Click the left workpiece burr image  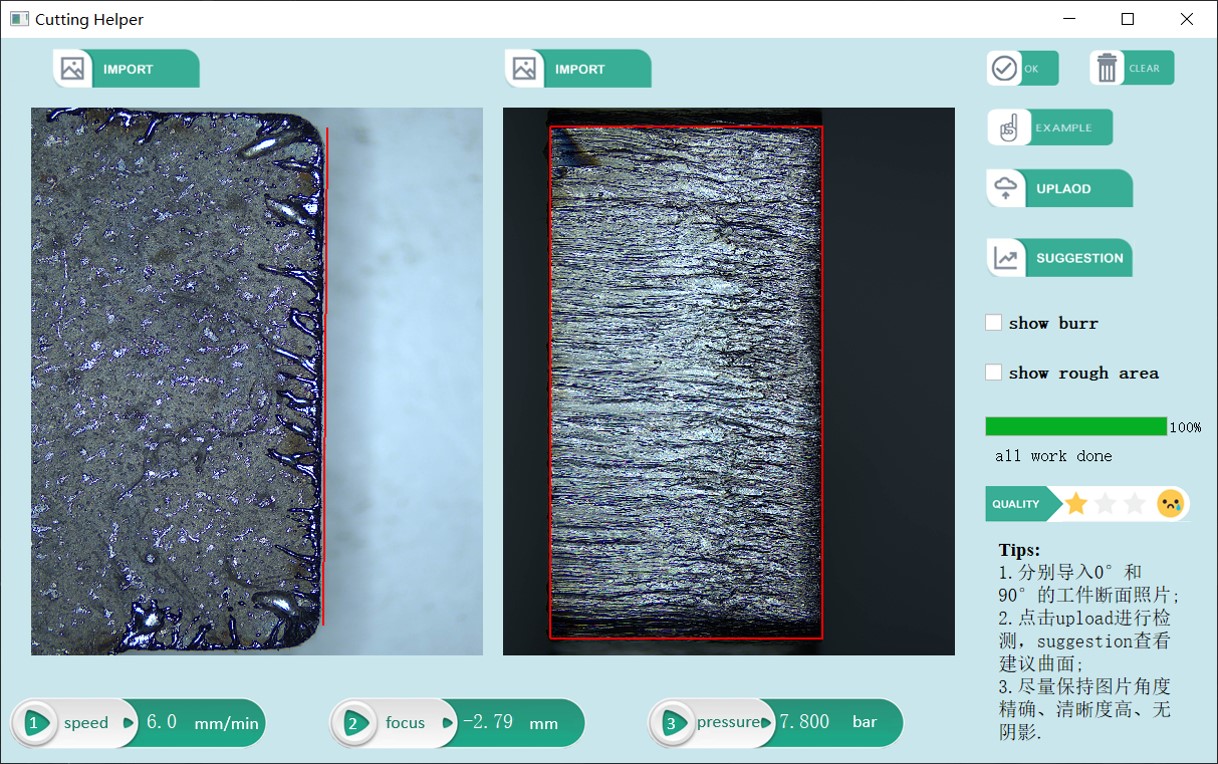pos(256,381)
